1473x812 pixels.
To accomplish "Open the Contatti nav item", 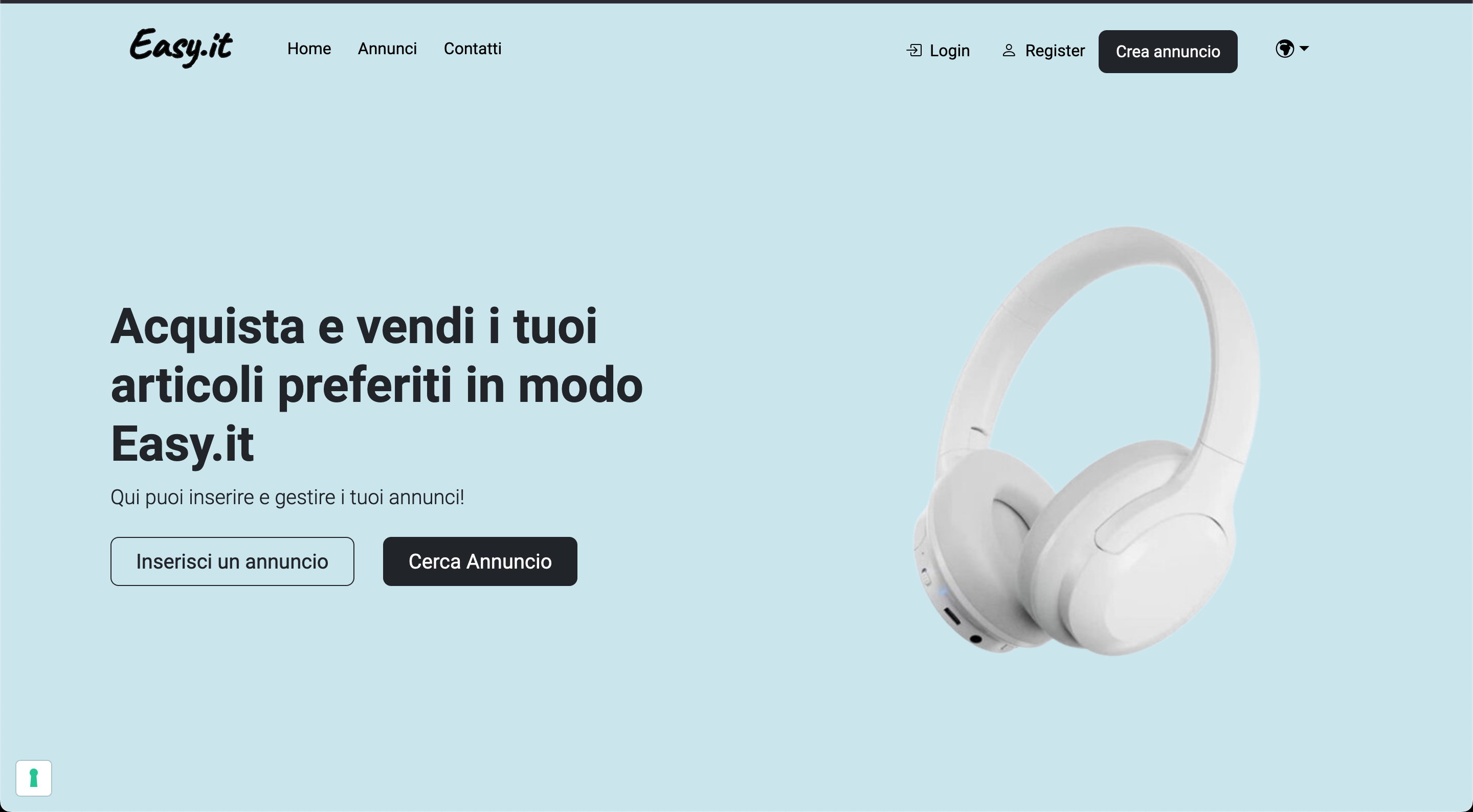I will tap(472, 49).
